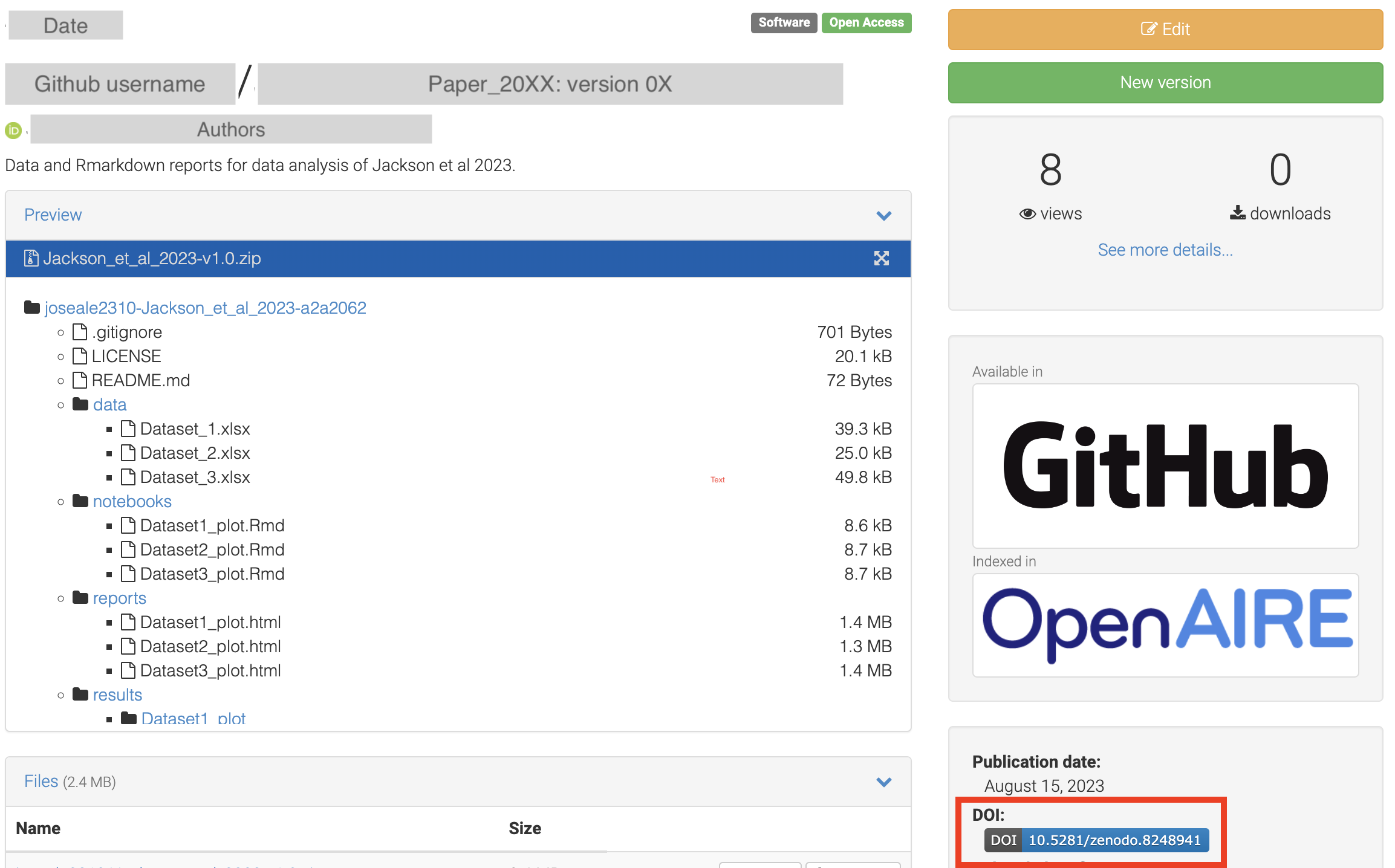Image resolution: width=1395 pixels, height=868 pixels.
Task: Open the reports folder
Action: [x=119, y=598]
